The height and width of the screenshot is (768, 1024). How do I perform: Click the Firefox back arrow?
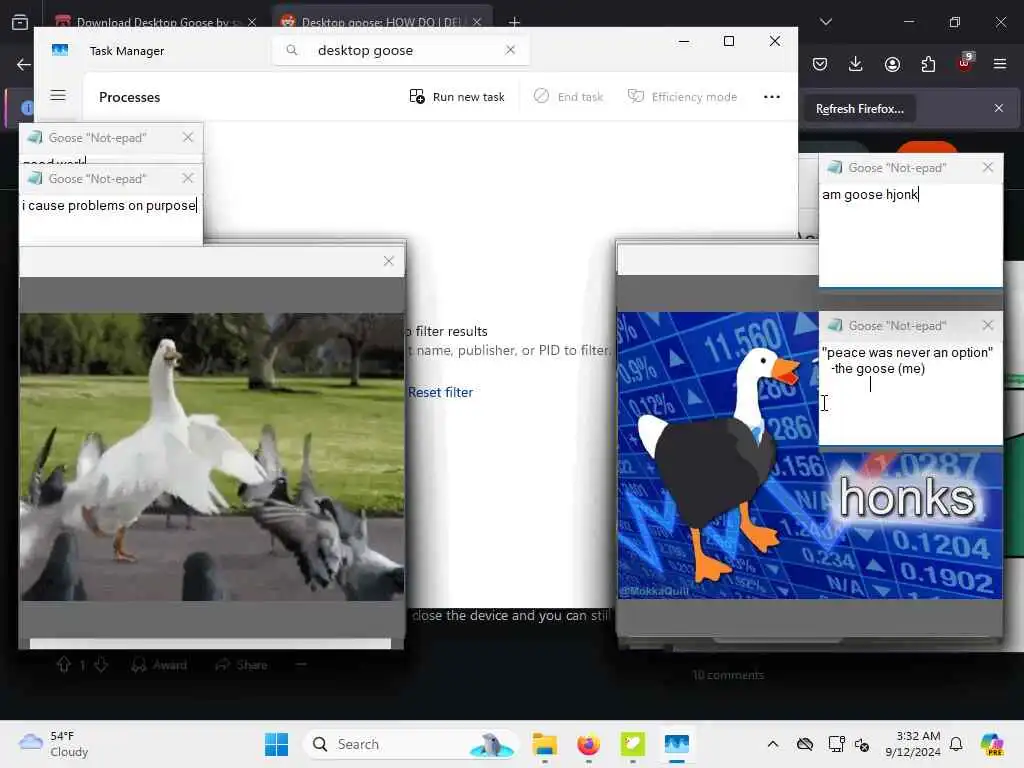pyautogui.click(x=24, y=64)
